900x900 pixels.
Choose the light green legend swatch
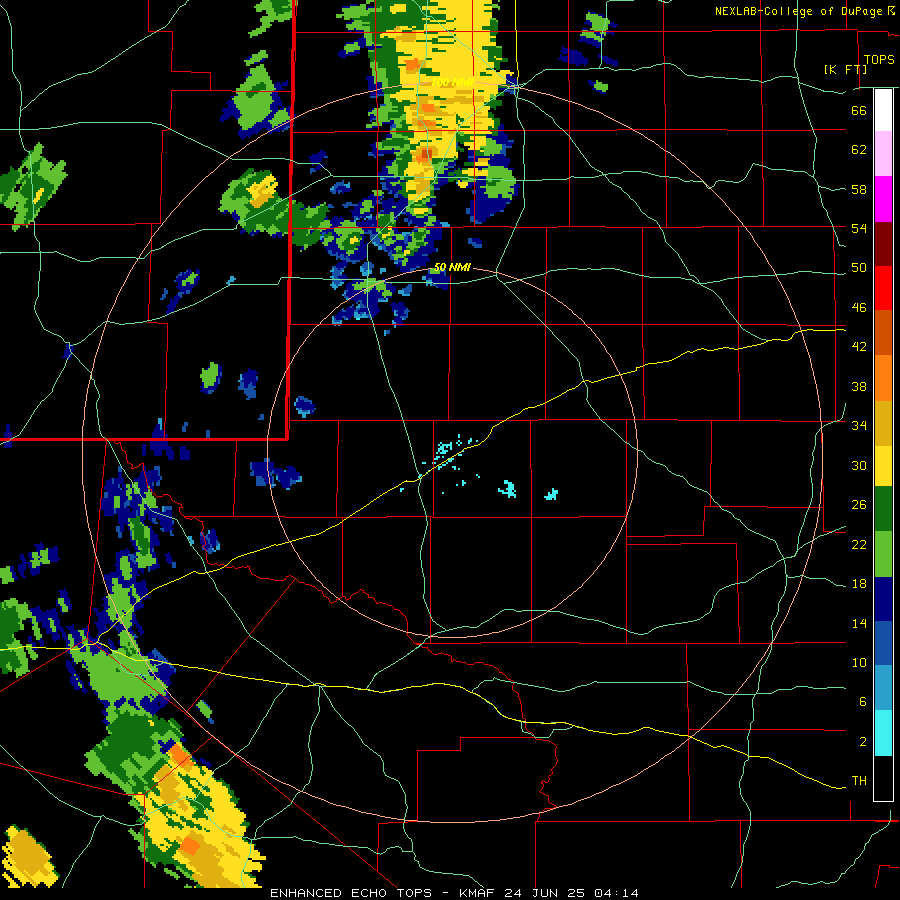[x=883, y=554]
